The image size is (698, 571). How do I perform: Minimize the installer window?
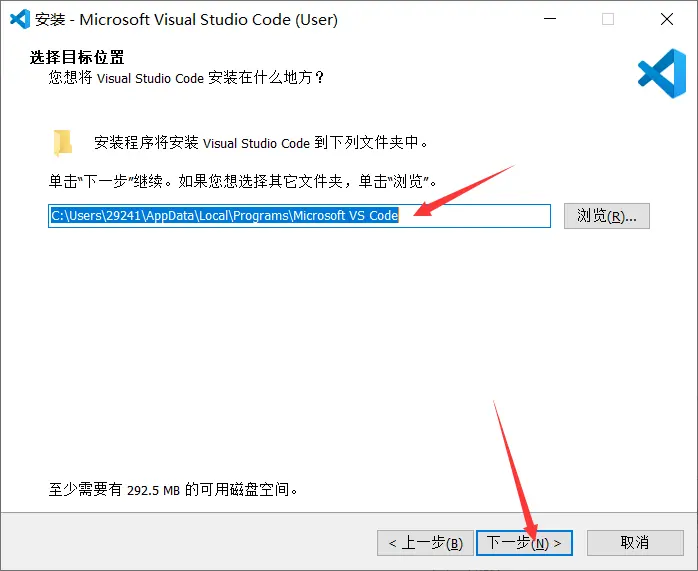550,19
